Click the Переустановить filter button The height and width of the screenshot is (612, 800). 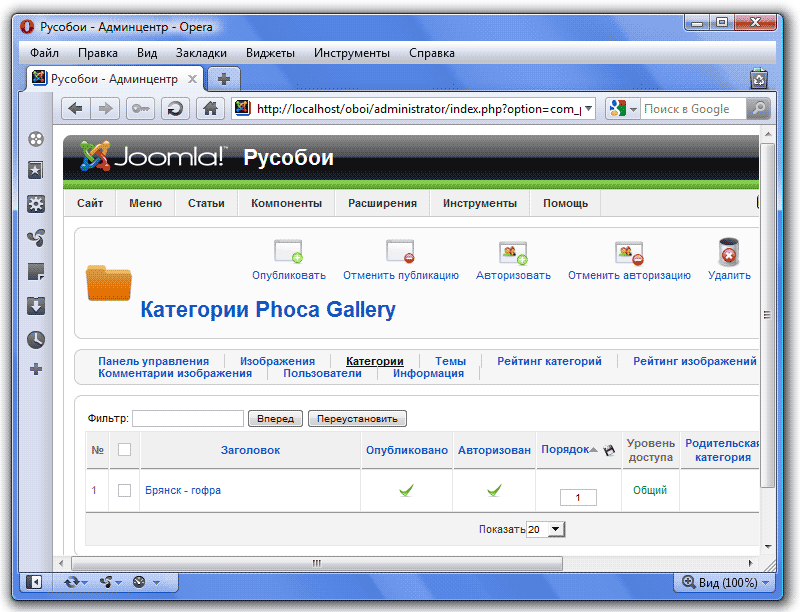(x=357, y=419)
